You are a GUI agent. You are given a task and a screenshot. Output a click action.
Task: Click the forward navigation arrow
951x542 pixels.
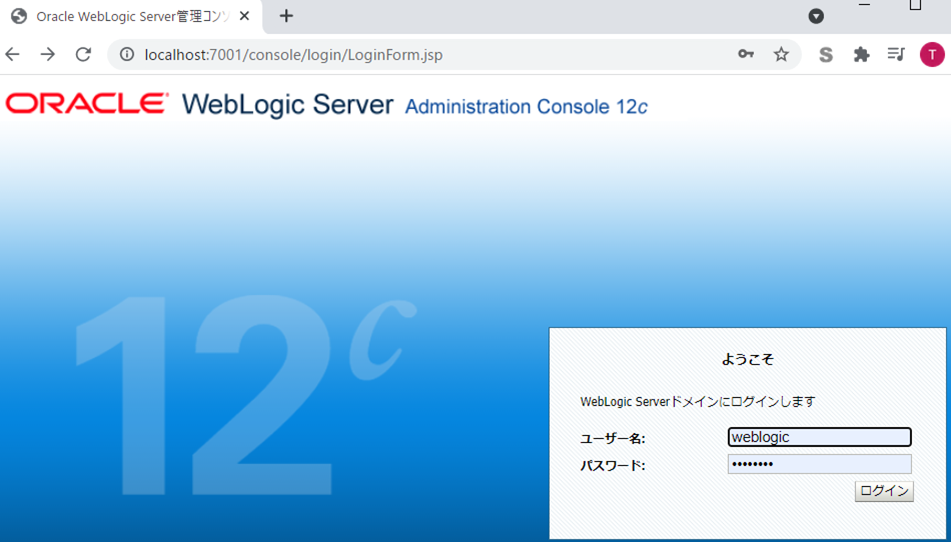point(48,55)
